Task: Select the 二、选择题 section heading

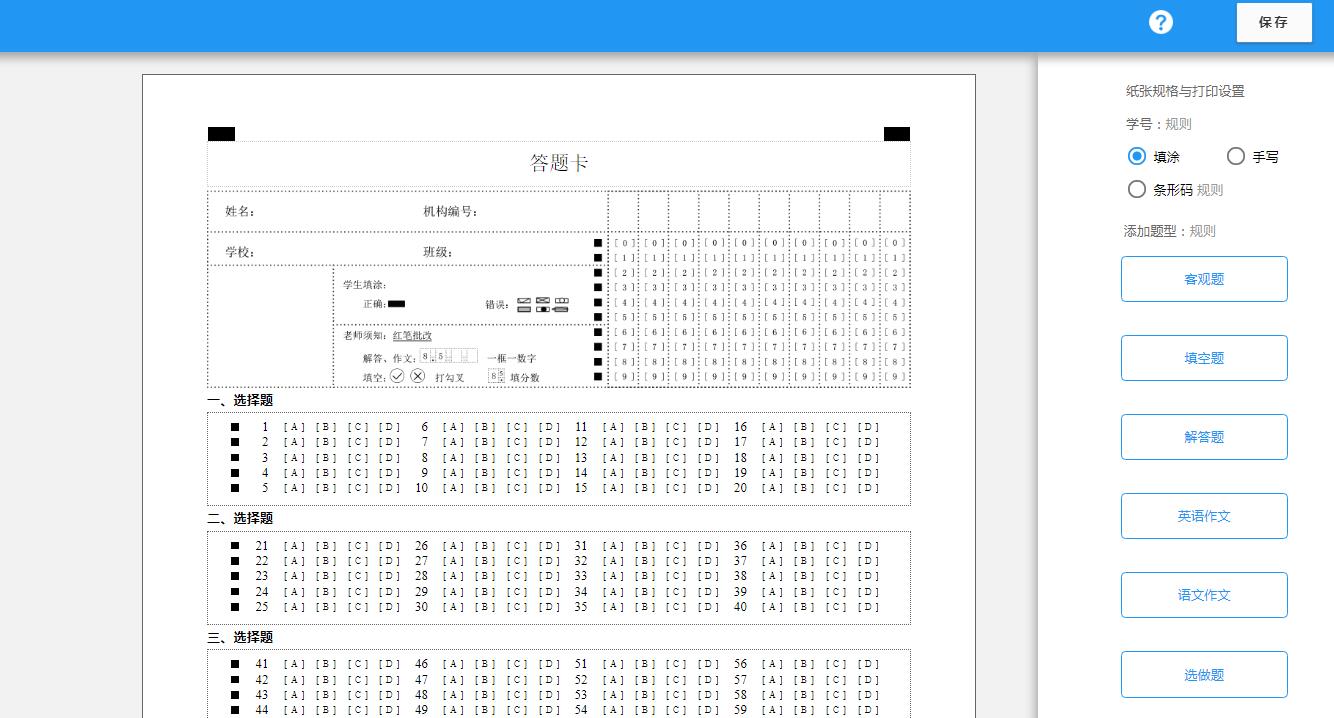Action: [240, 518]
